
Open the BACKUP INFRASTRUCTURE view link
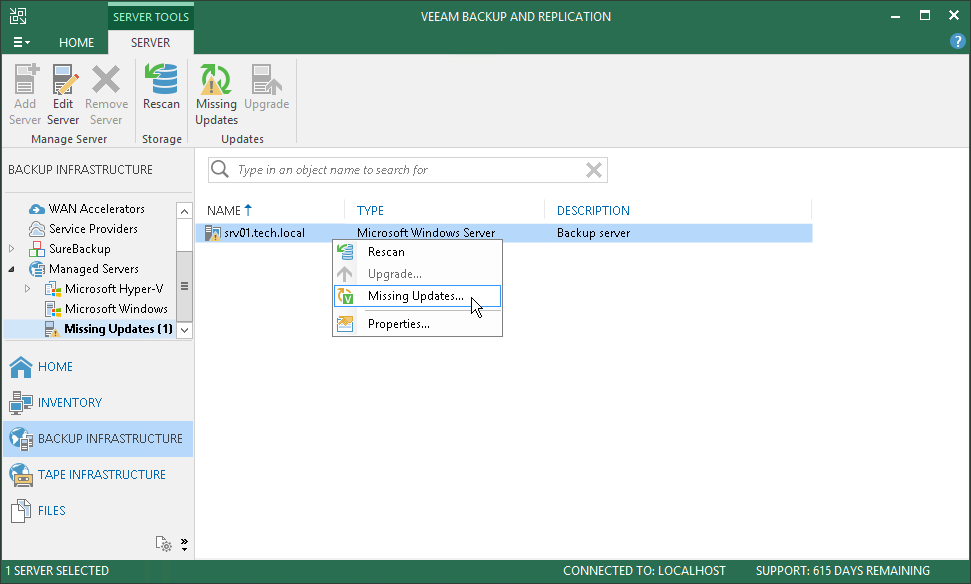pyautogui.click(x=110, y=438)
